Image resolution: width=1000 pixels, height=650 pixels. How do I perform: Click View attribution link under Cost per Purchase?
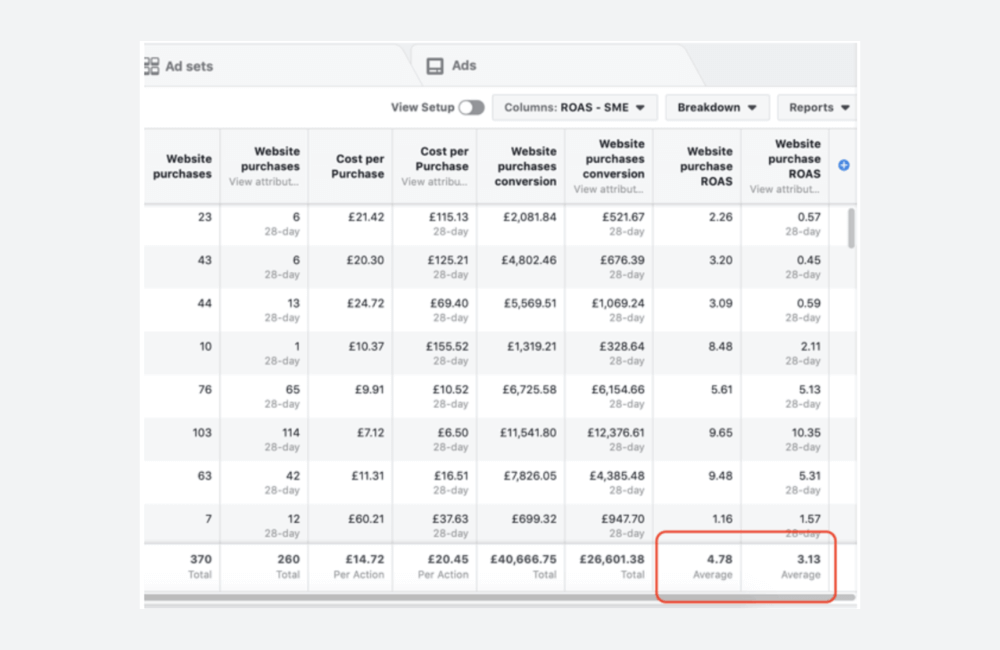435,182
